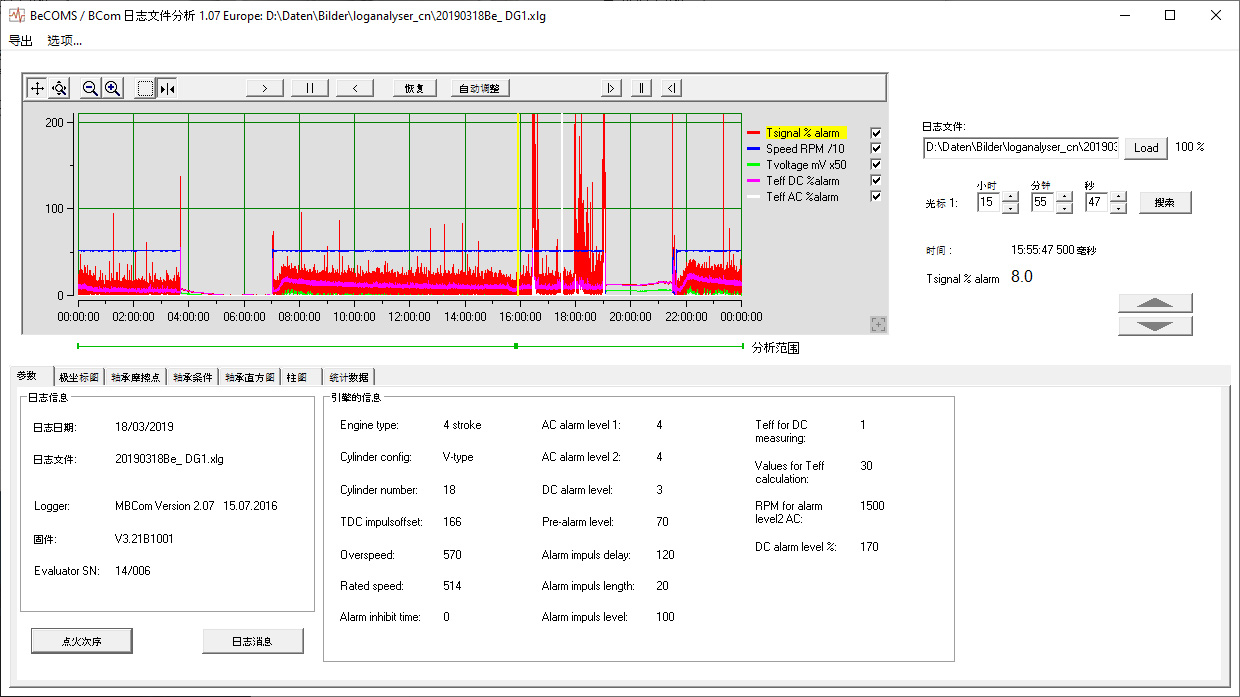
Task: Click the pause button with two bars
Action: [310, 88]
